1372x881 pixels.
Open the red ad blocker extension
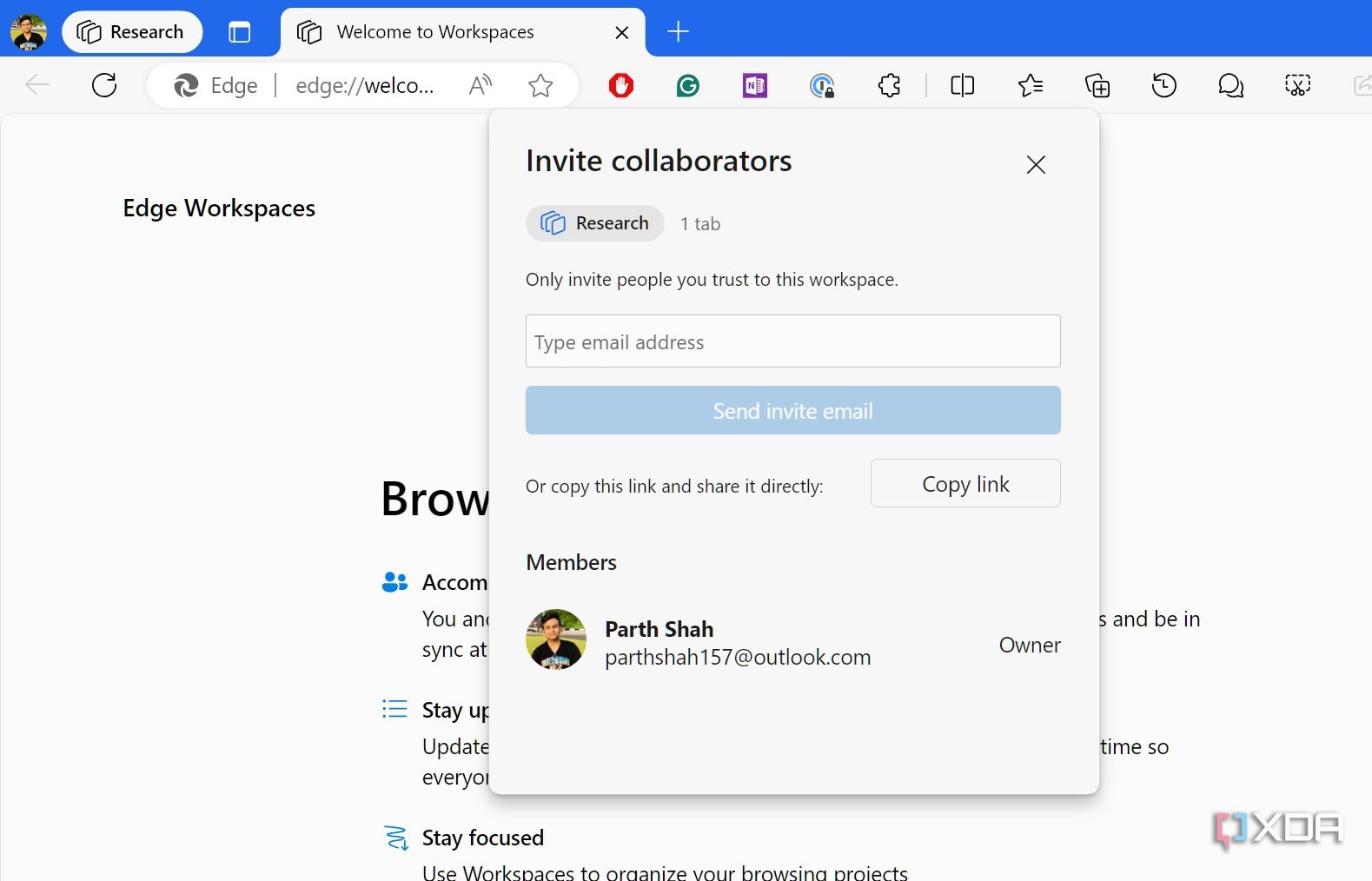click(x=621, y=85)
